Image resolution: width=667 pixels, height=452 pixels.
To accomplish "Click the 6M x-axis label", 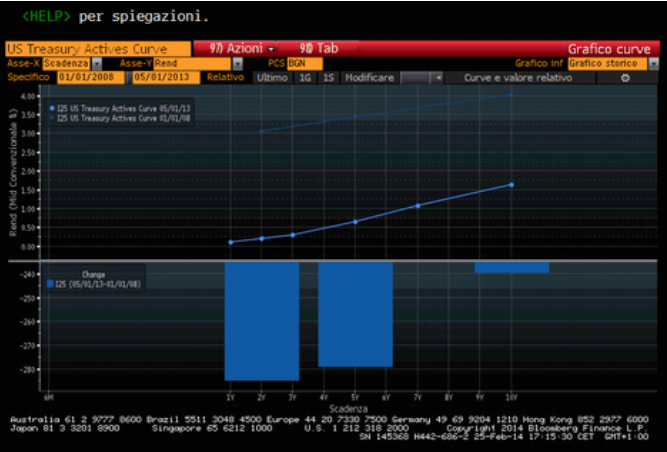I will pos(48,398).
